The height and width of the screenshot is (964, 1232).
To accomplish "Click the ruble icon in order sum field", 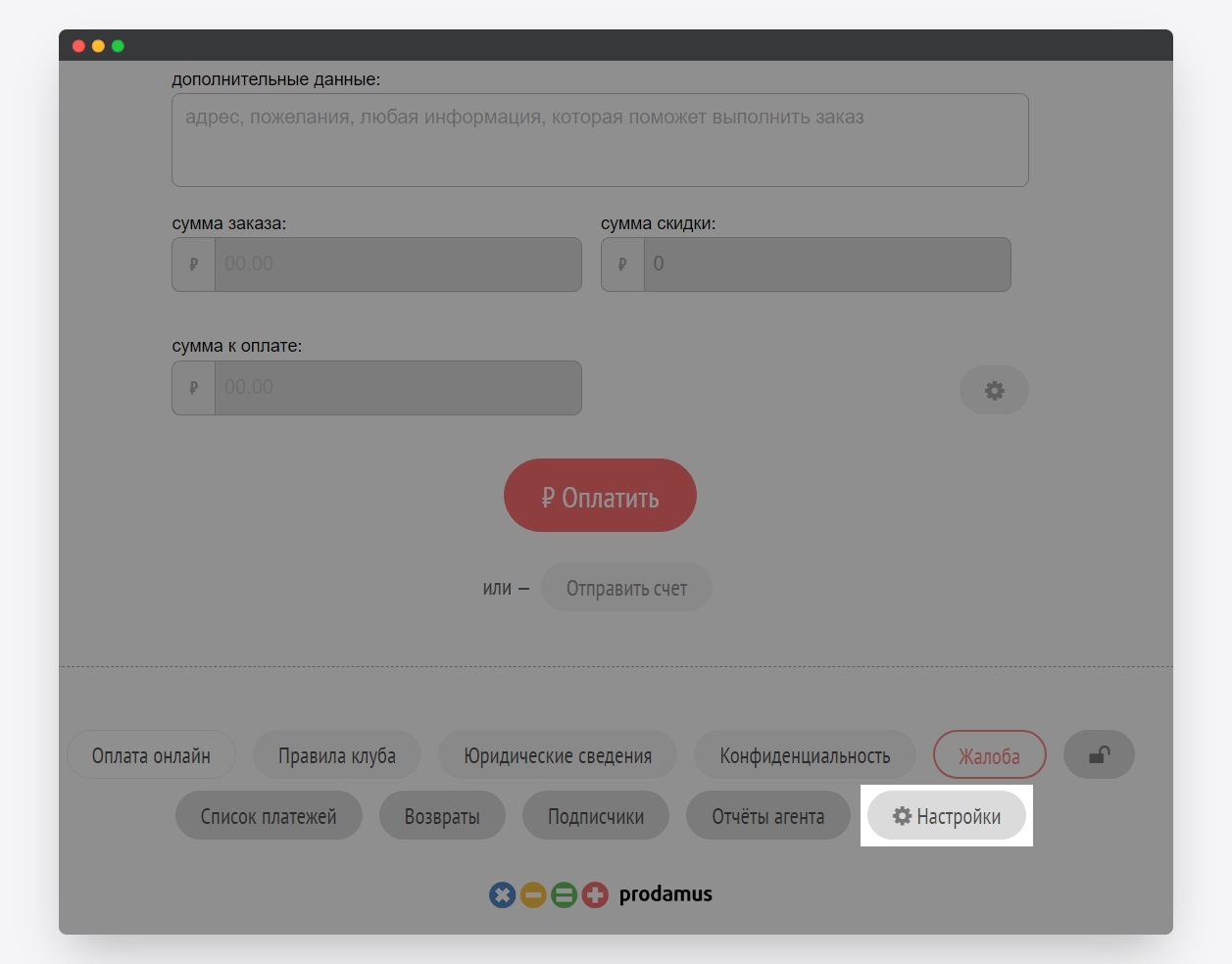I will coord(194,265).
